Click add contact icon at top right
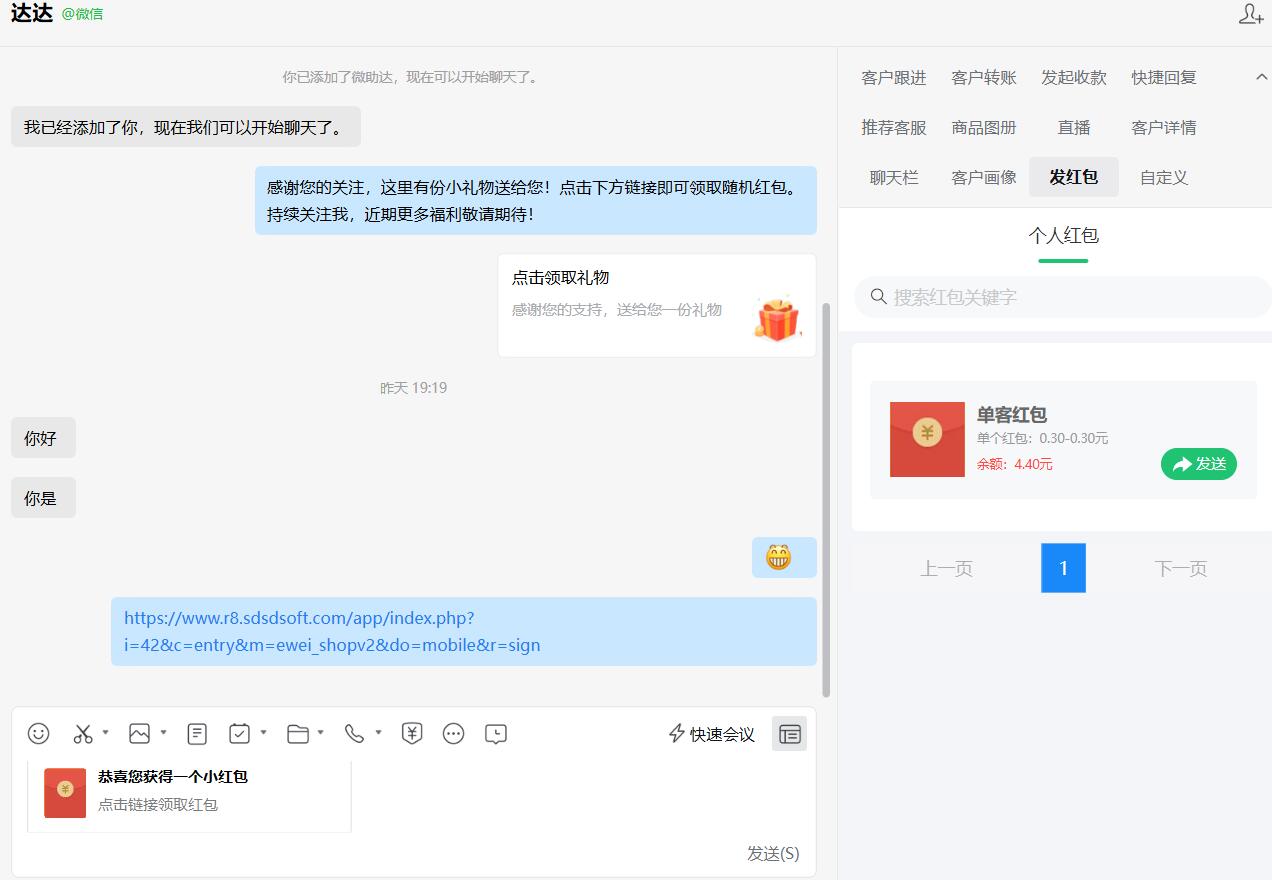The width and height of the screenshot is (1272, 880). (x=1250, y=14)
